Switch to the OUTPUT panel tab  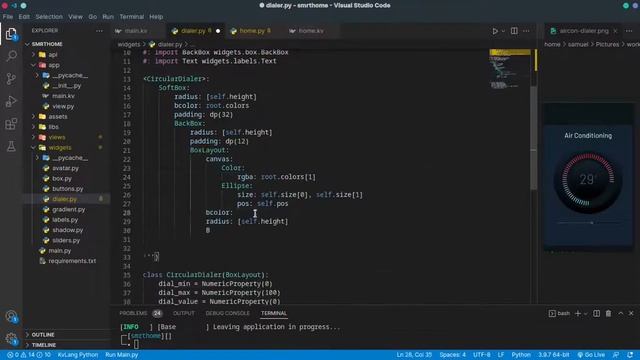[184, 313]
